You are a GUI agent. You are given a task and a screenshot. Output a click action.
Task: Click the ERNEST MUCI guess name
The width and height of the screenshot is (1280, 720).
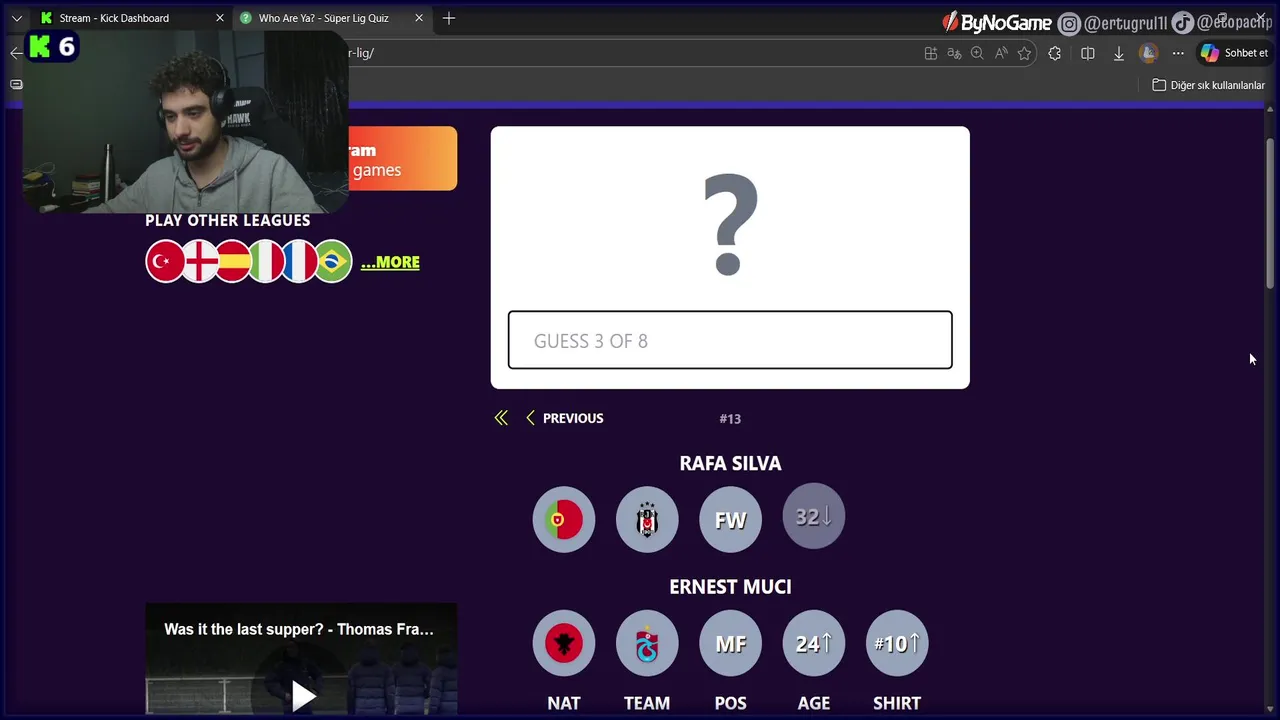pyautogui.click(x=730, y=587)
